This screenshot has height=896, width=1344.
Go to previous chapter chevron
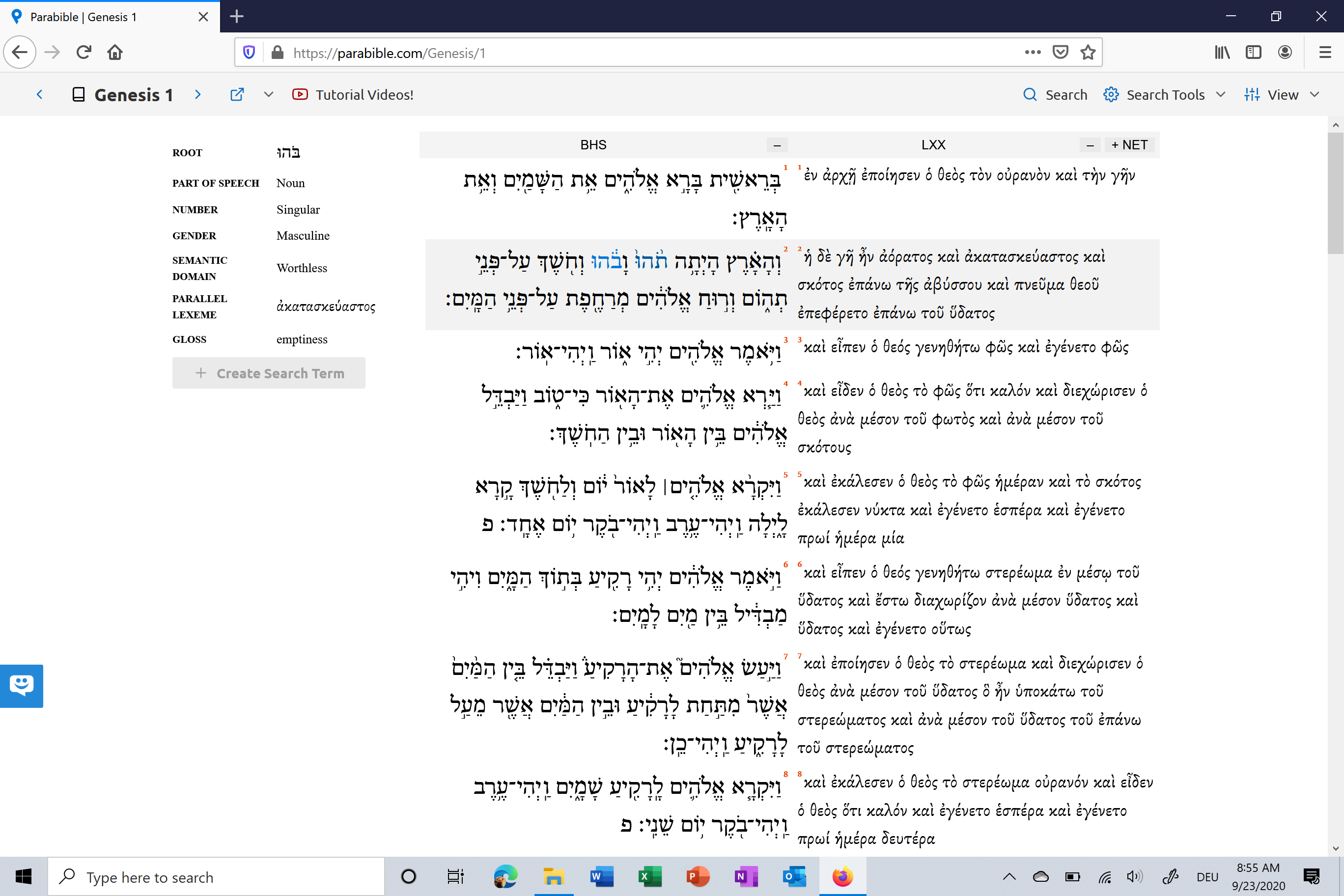pos(39,94)
